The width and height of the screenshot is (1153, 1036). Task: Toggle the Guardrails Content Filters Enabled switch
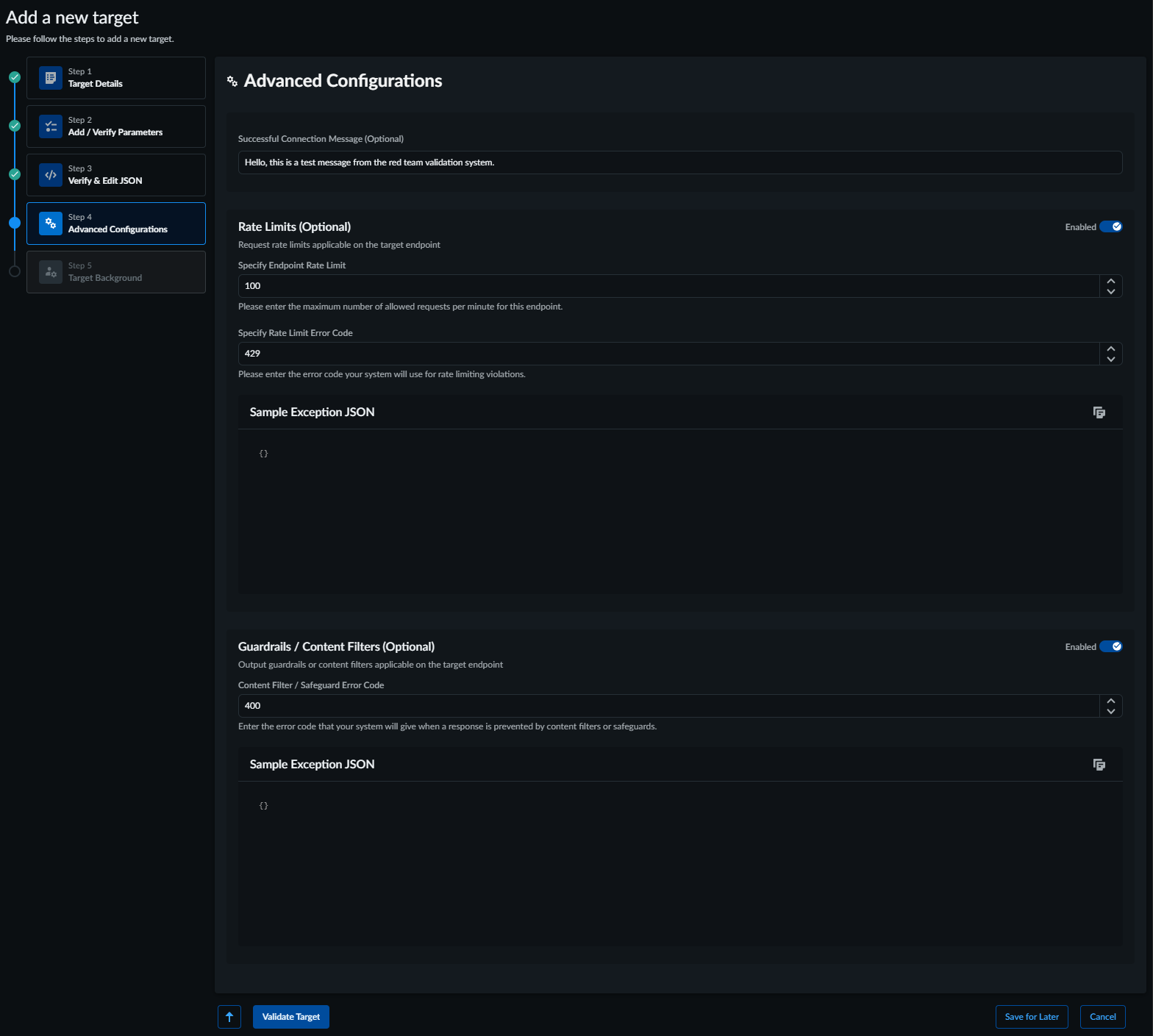click(x=1111, y=647)
